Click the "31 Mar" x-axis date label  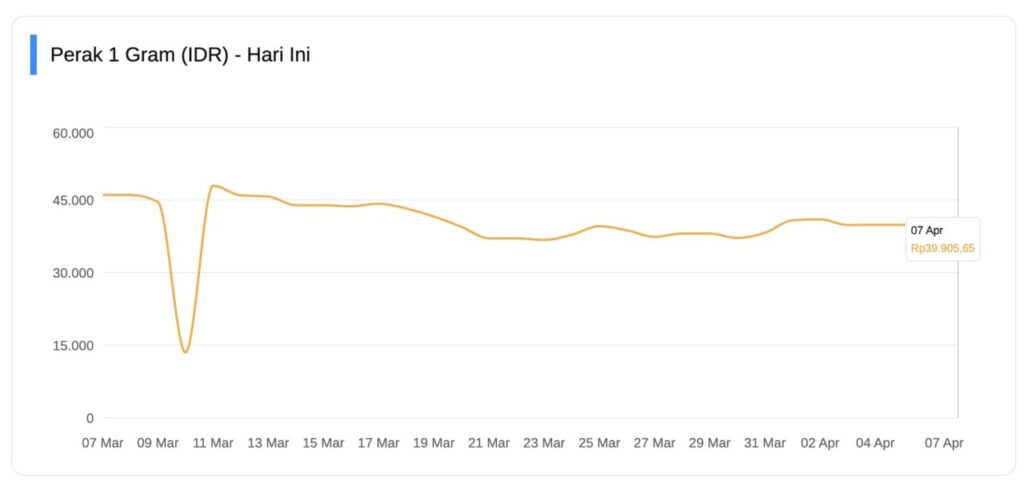point(765,442)
